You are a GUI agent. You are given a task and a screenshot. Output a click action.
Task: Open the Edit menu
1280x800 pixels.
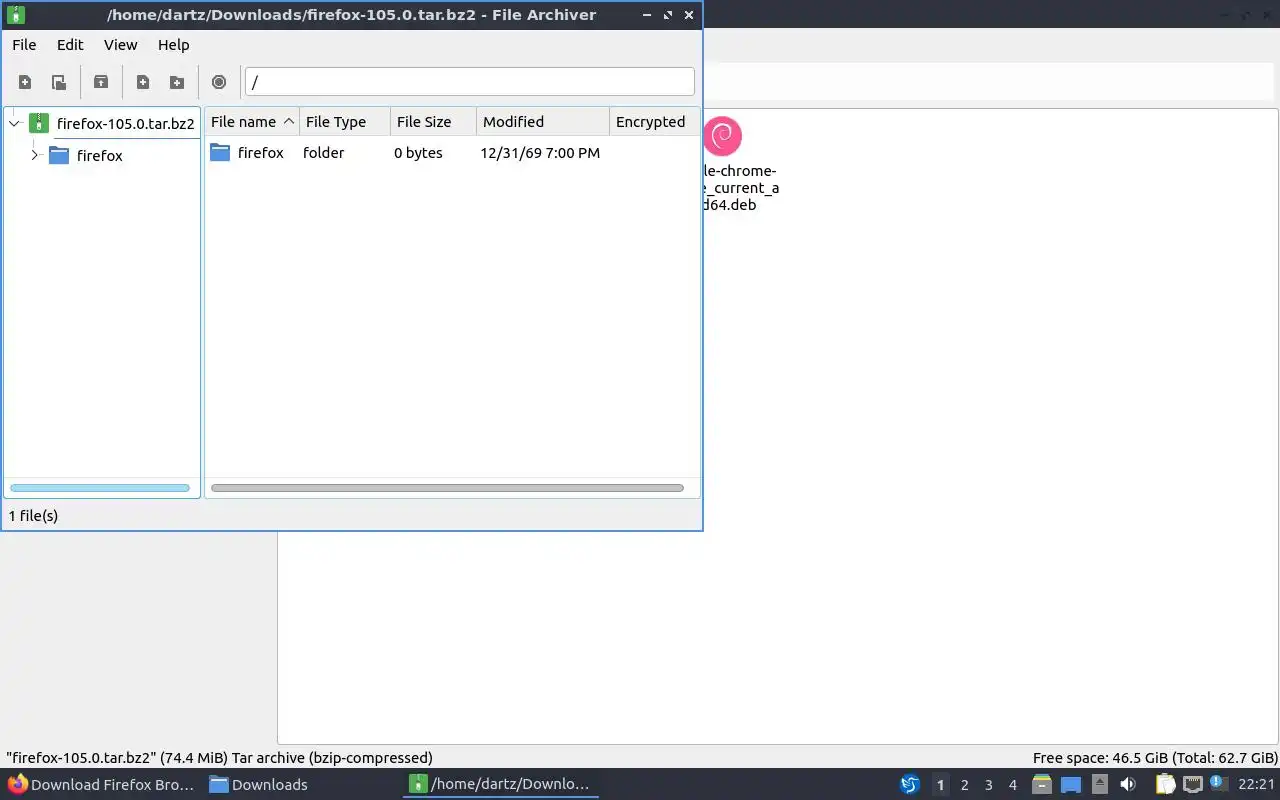(70, 45)
